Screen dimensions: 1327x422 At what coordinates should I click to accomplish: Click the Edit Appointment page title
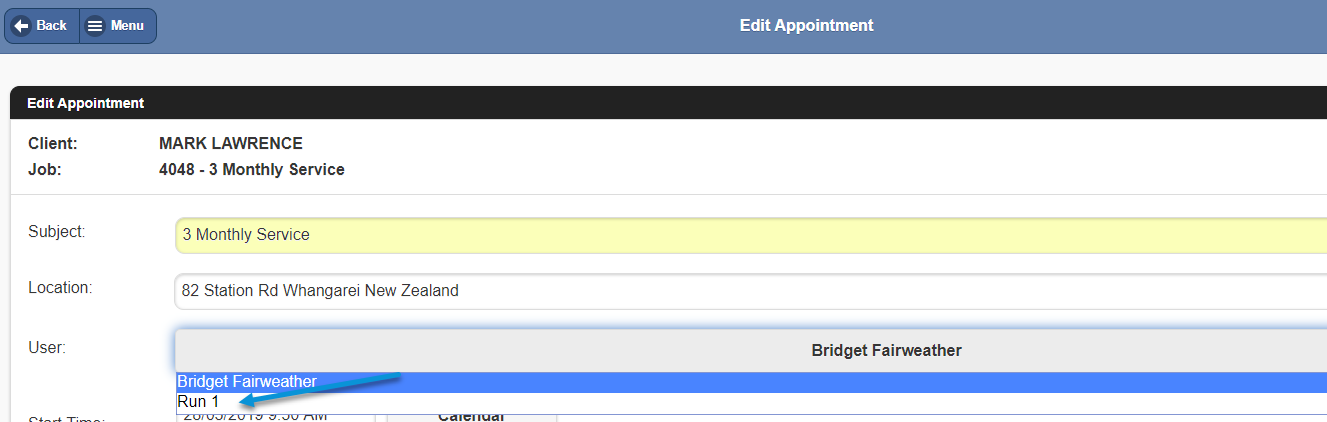click(x=806, y=26)
